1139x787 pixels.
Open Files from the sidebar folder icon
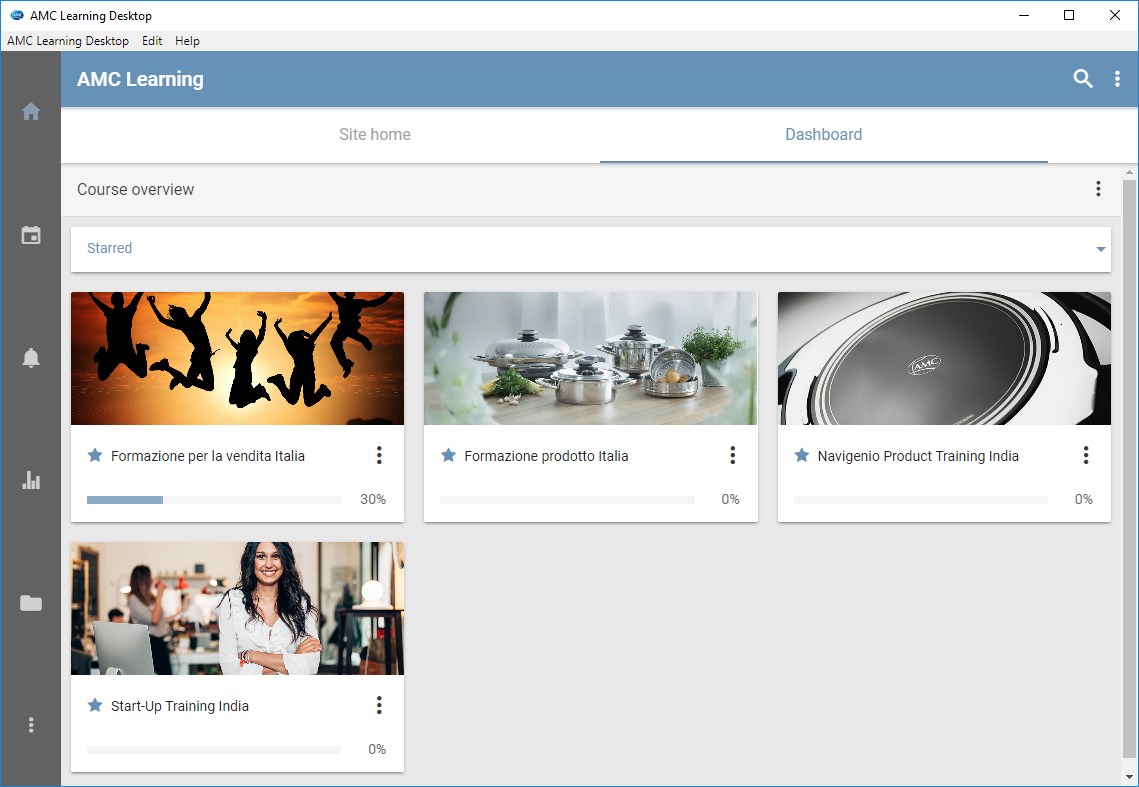coord(31,603)
